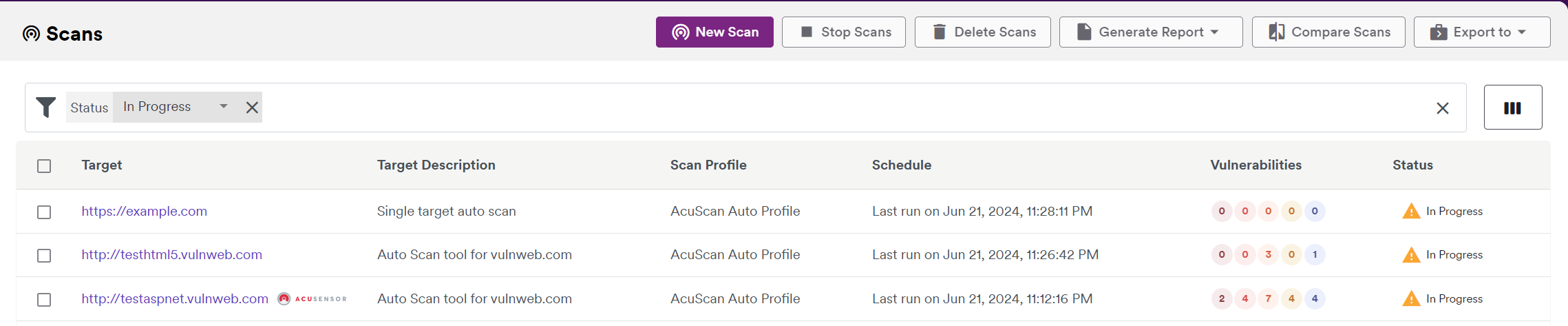Click the filter funnel icon
This screenshot has height=326, width=1568.
[x=46, y=108]
